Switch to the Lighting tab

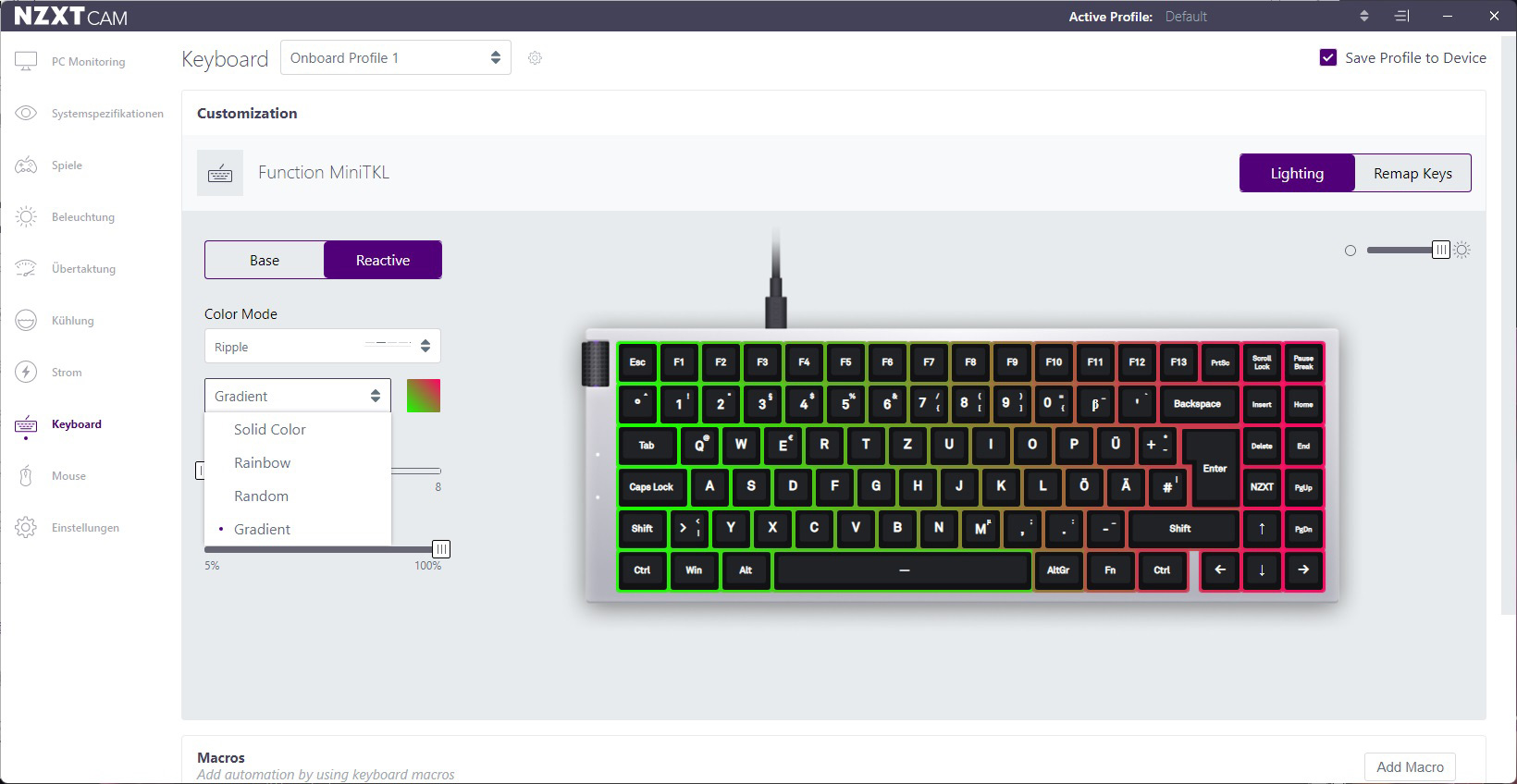coord(1297,173)
